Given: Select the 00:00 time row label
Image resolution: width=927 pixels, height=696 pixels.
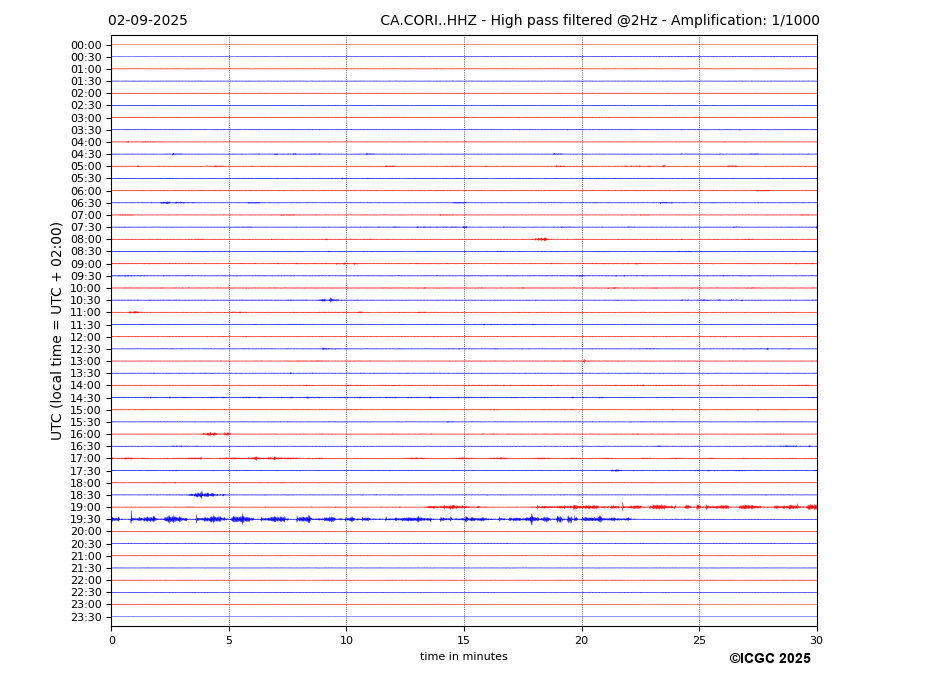Looking at the screenshot, I should [86, 46].
